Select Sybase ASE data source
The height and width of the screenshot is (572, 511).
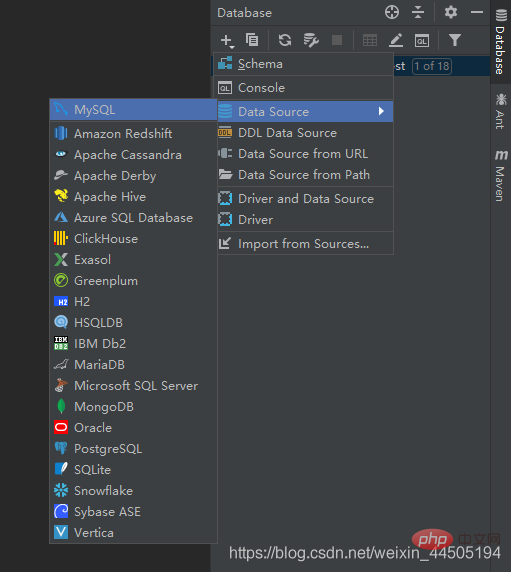coord(133,512)
